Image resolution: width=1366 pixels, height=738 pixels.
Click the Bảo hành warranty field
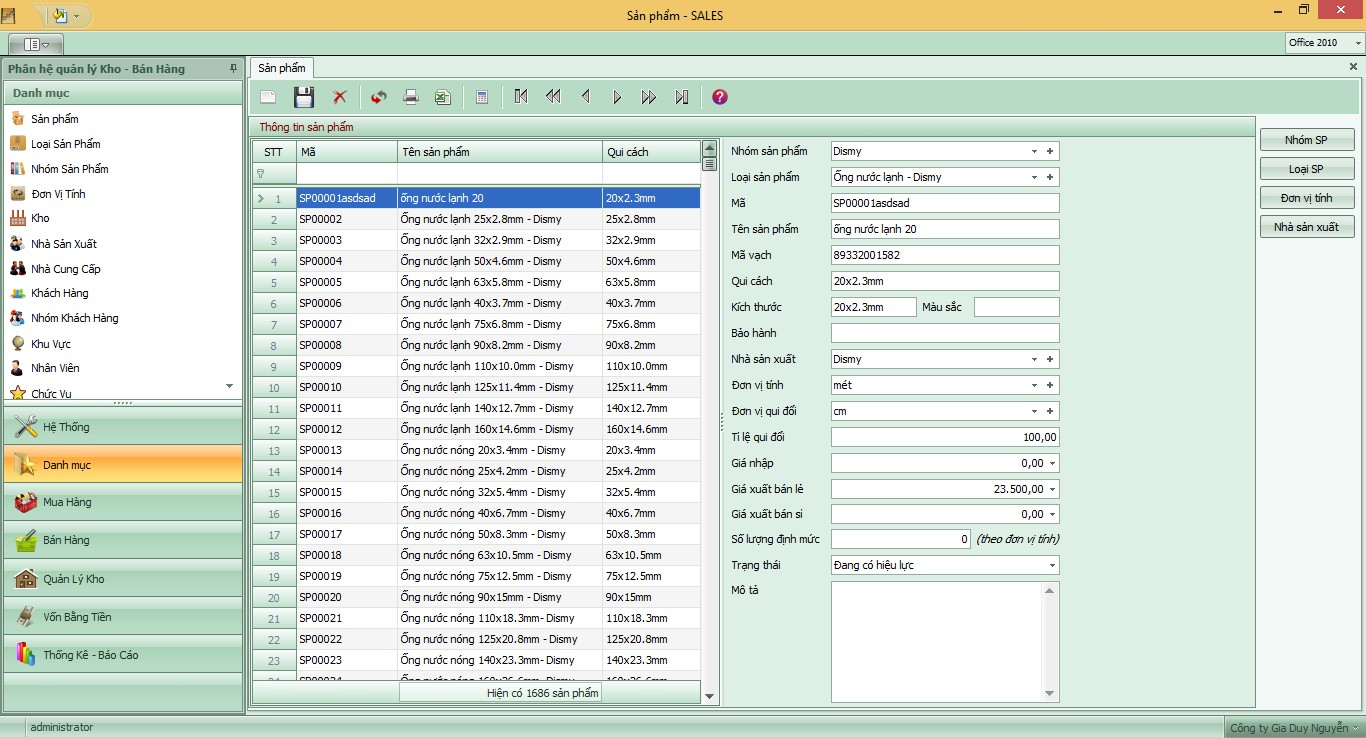pos(945,333)
